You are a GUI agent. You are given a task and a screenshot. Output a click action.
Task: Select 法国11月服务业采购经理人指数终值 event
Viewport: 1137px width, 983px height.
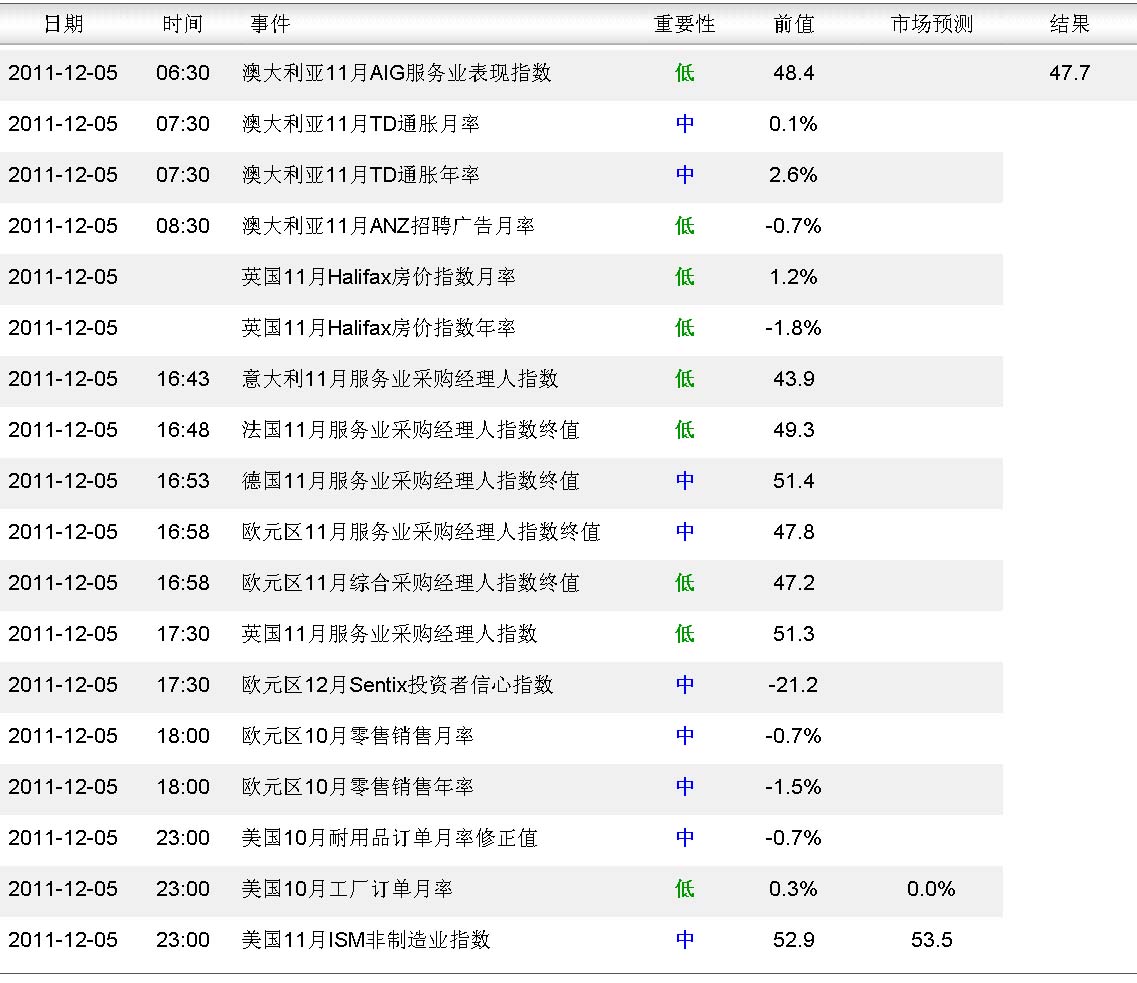tap(410, 430)
